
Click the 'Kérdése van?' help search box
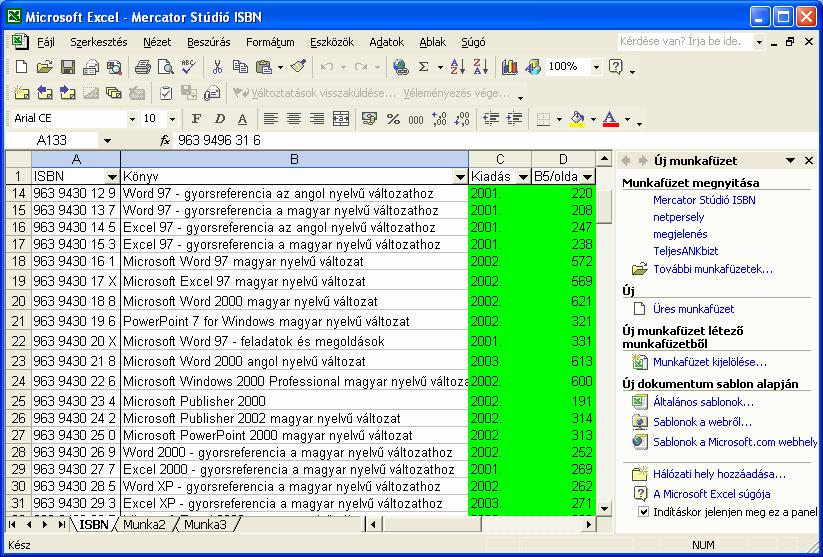point(685,41)
